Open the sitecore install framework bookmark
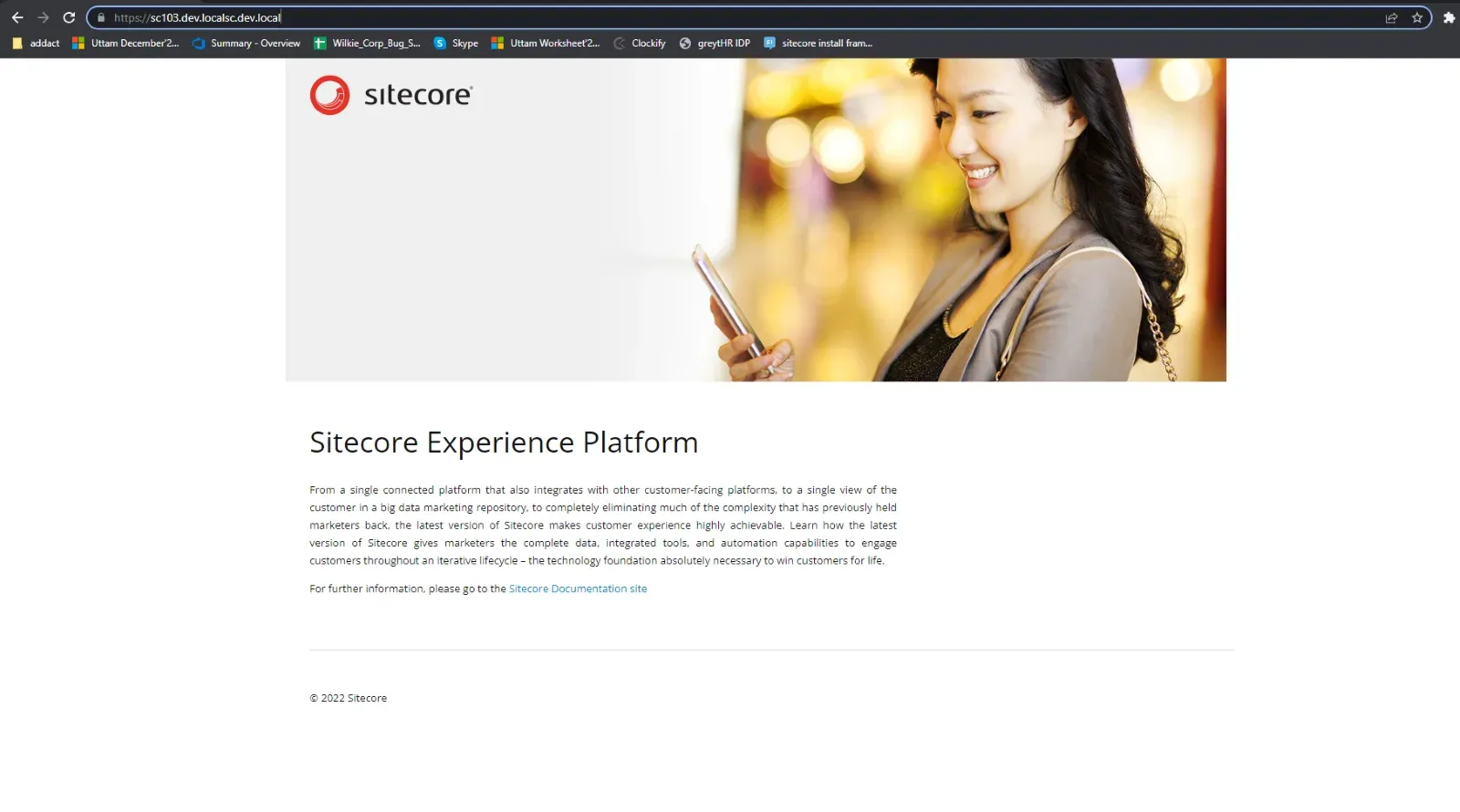The image size is (1460, 812). [x=818, y=43]
